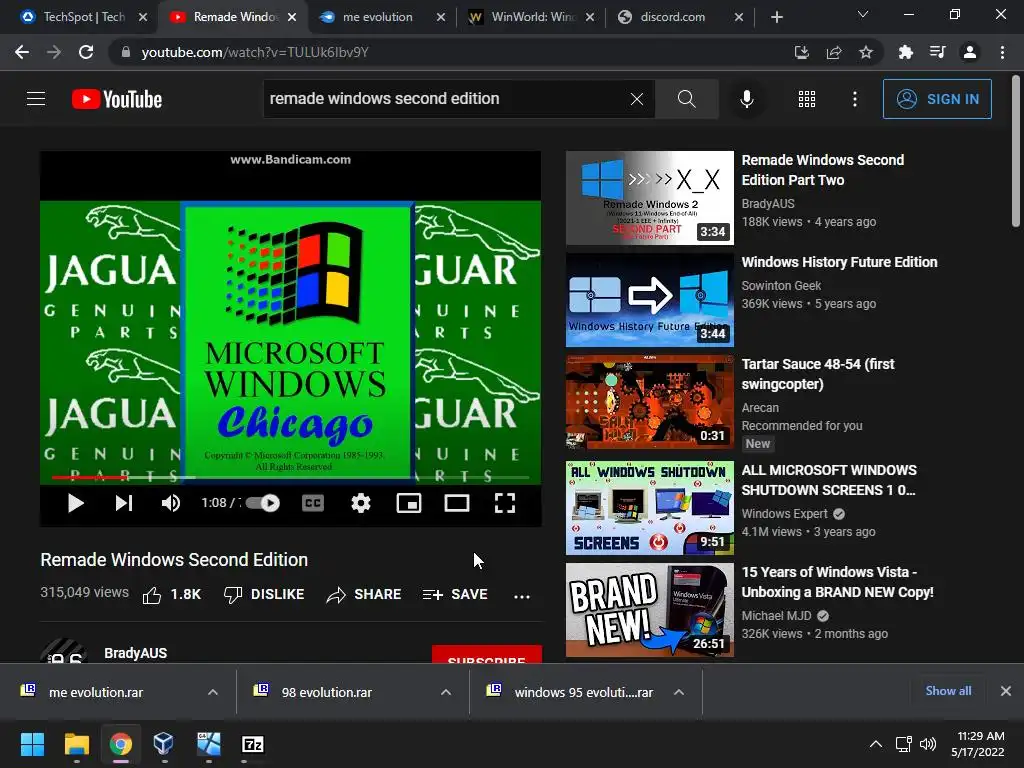Switch to WinWorld tab
Image resolution: width=1024 pixels, height=768 pixels.
pyautogui.click(x=532, y=17)
